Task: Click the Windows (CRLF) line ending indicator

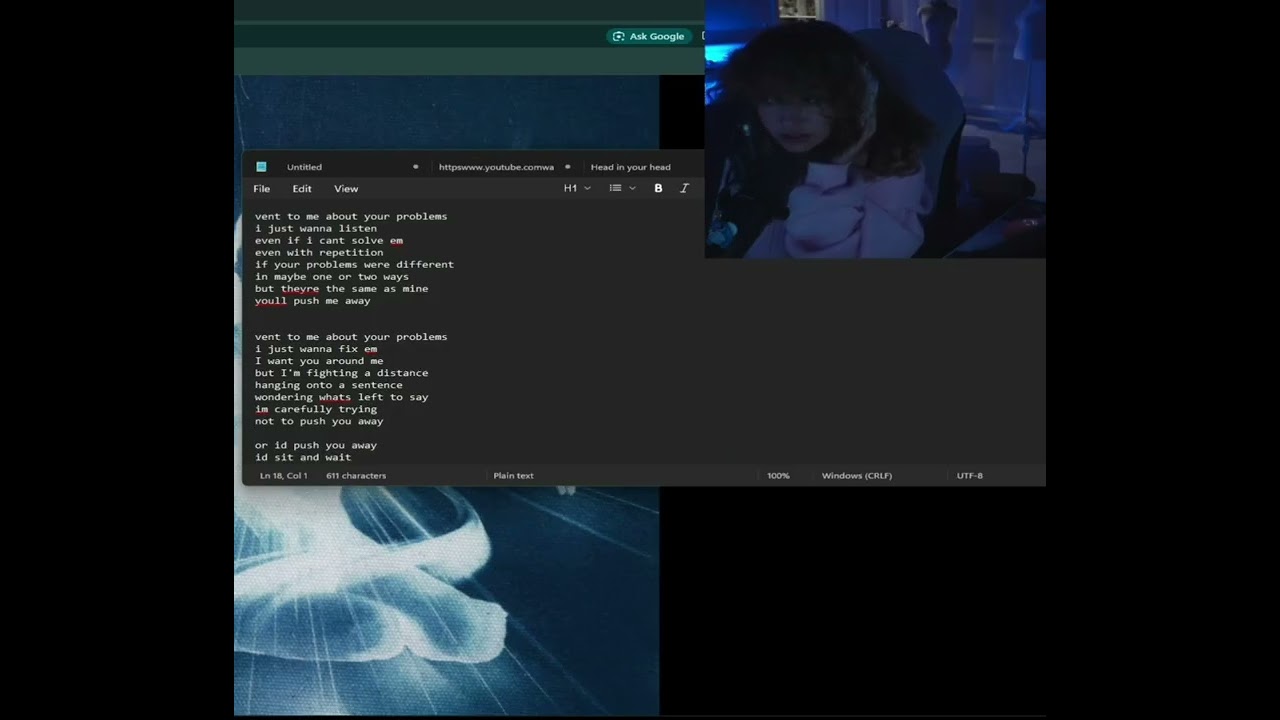Action: pyautogui.click(x=857, y=476)
